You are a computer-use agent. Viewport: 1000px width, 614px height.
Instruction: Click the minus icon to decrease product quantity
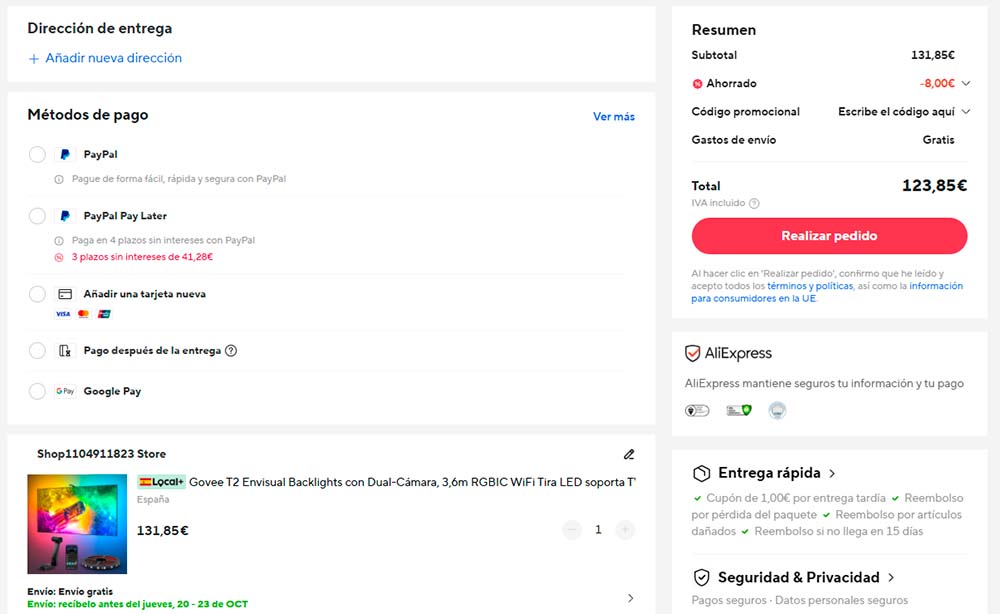[x=572, y=530]
